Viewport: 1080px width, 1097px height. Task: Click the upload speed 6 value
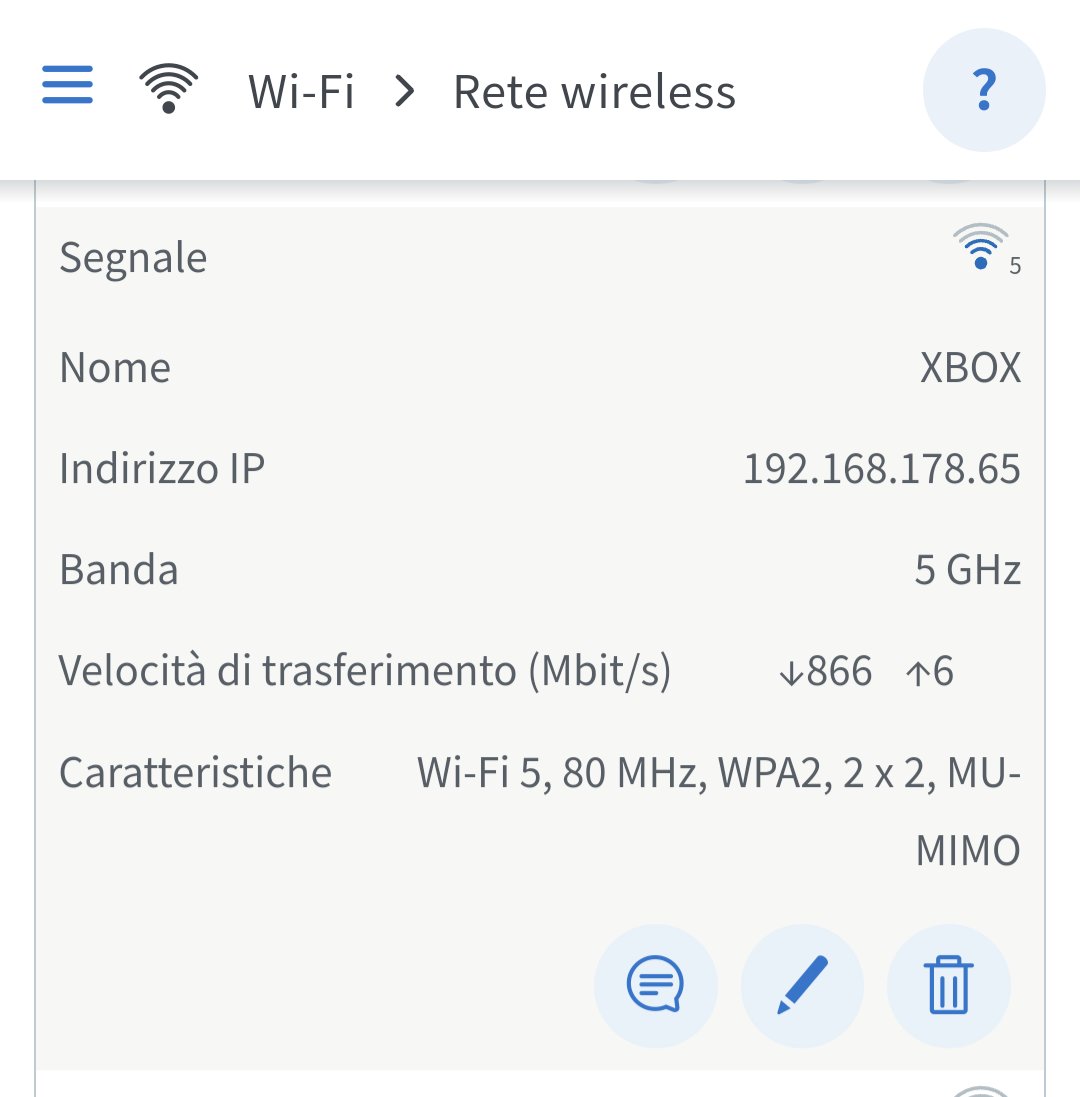tap(930, 671)
